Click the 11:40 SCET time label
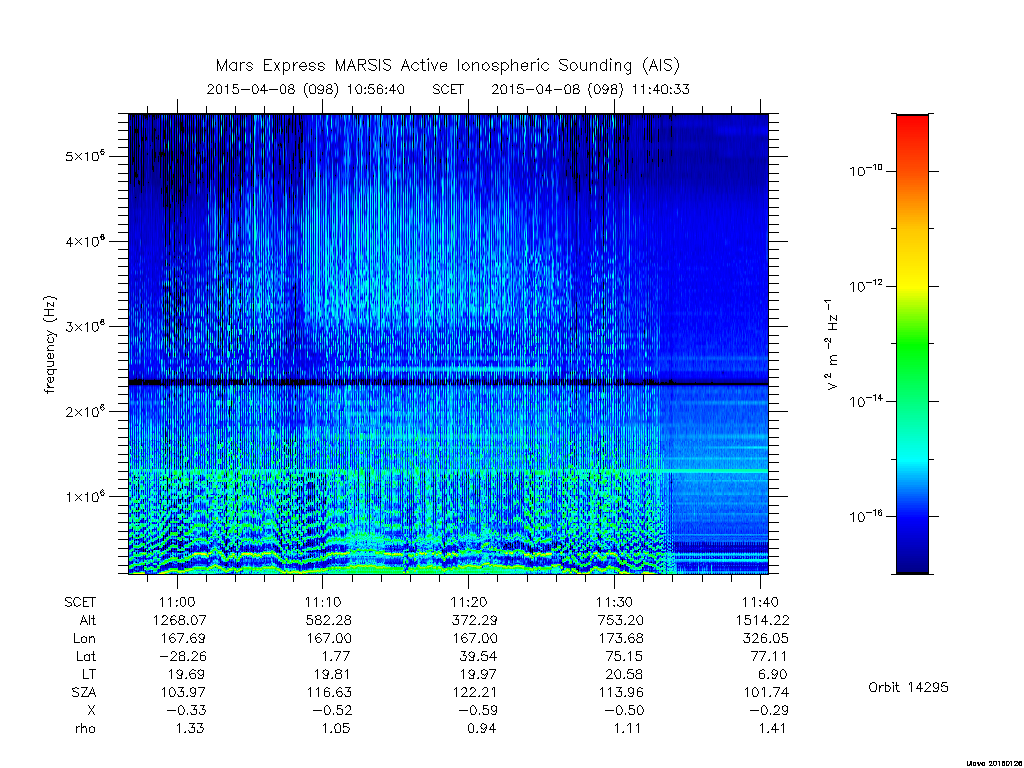This screenshot has width=1024, height=768. tap(760, 602)
